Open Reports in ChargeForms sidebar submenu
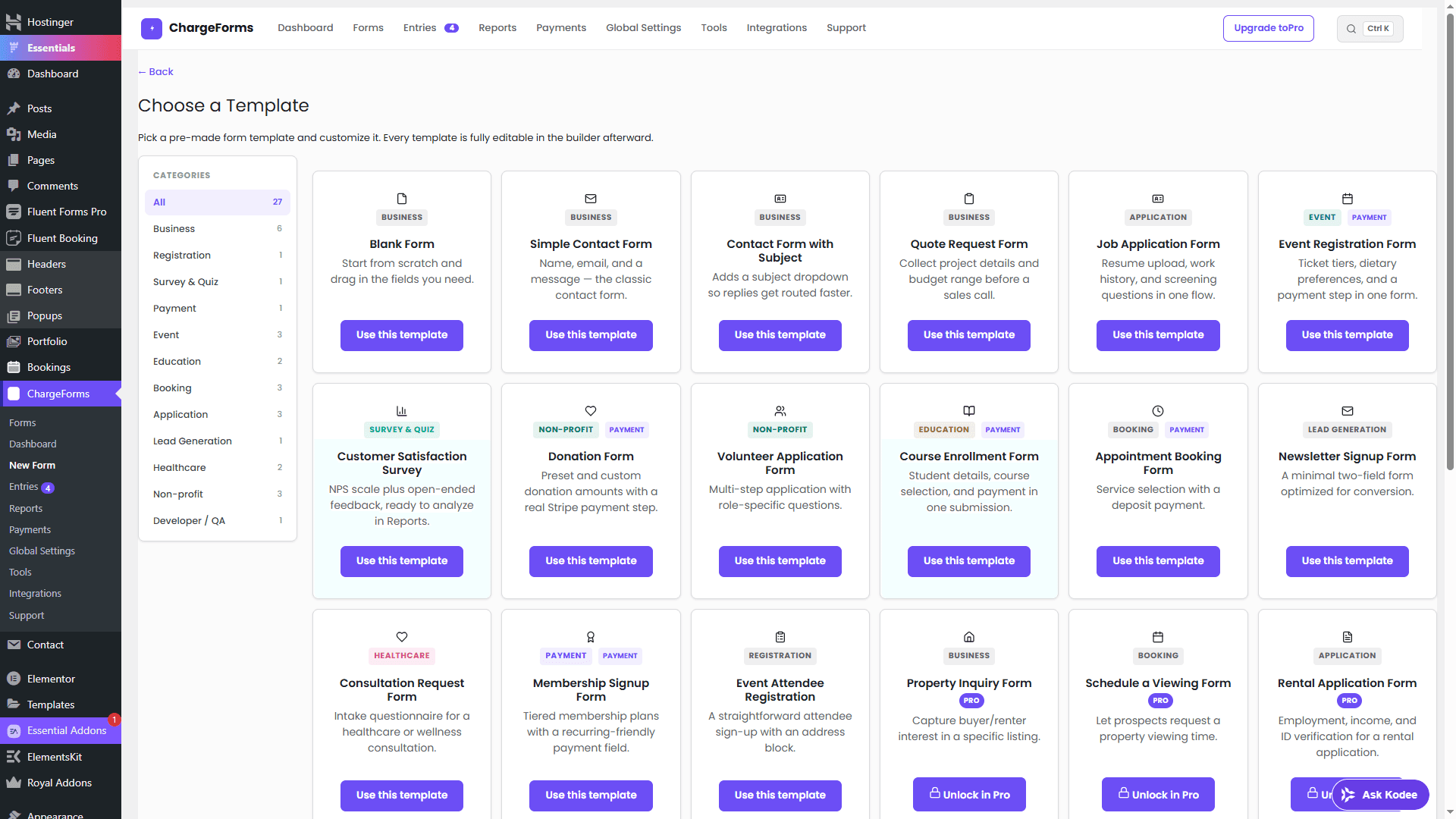1456x819 pixels. point(26,508)
